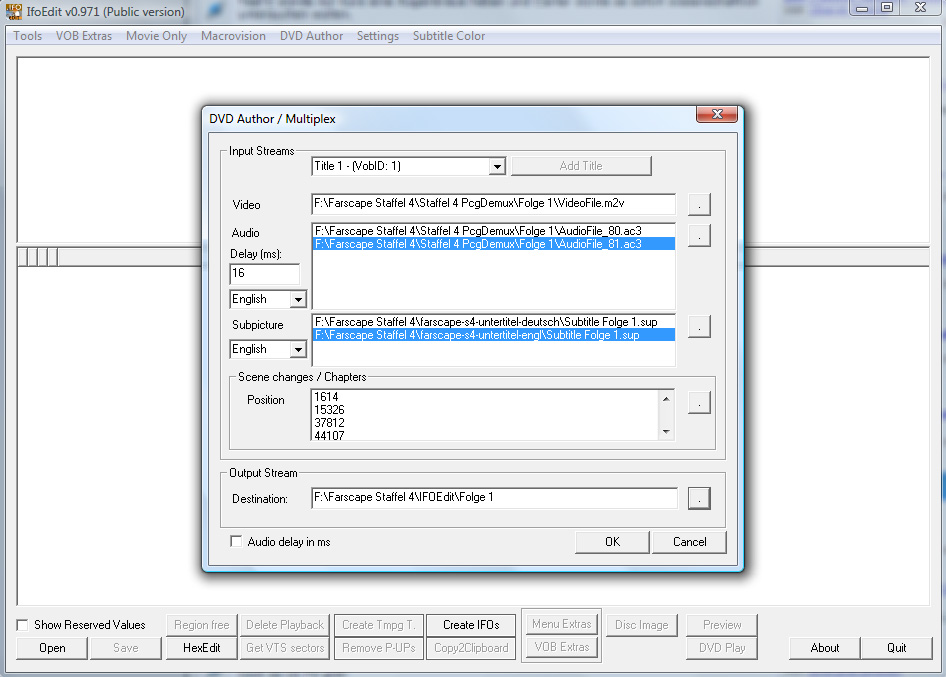Click the Cancel button in the dialog
Screen dimensions: 946x677
tap(689, 542)
